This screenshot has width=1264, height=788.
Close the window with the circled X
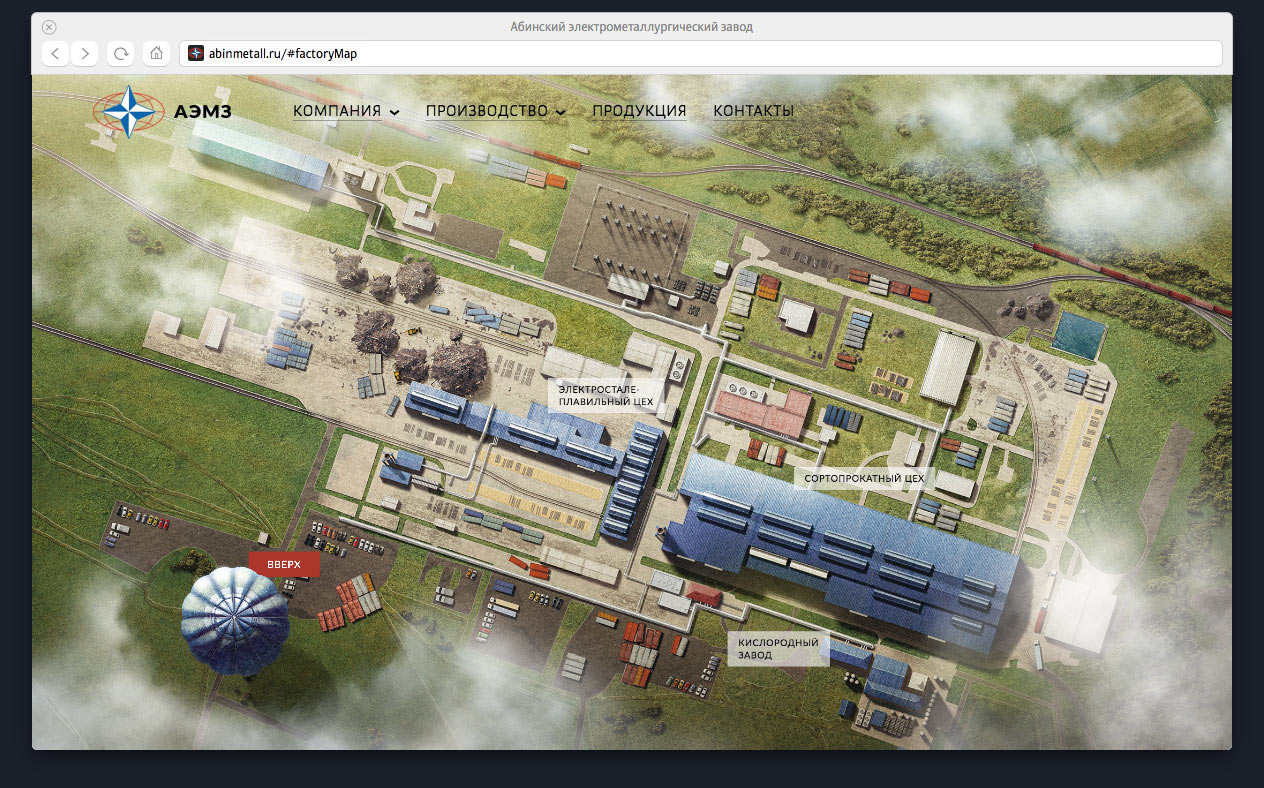point(49,27)
